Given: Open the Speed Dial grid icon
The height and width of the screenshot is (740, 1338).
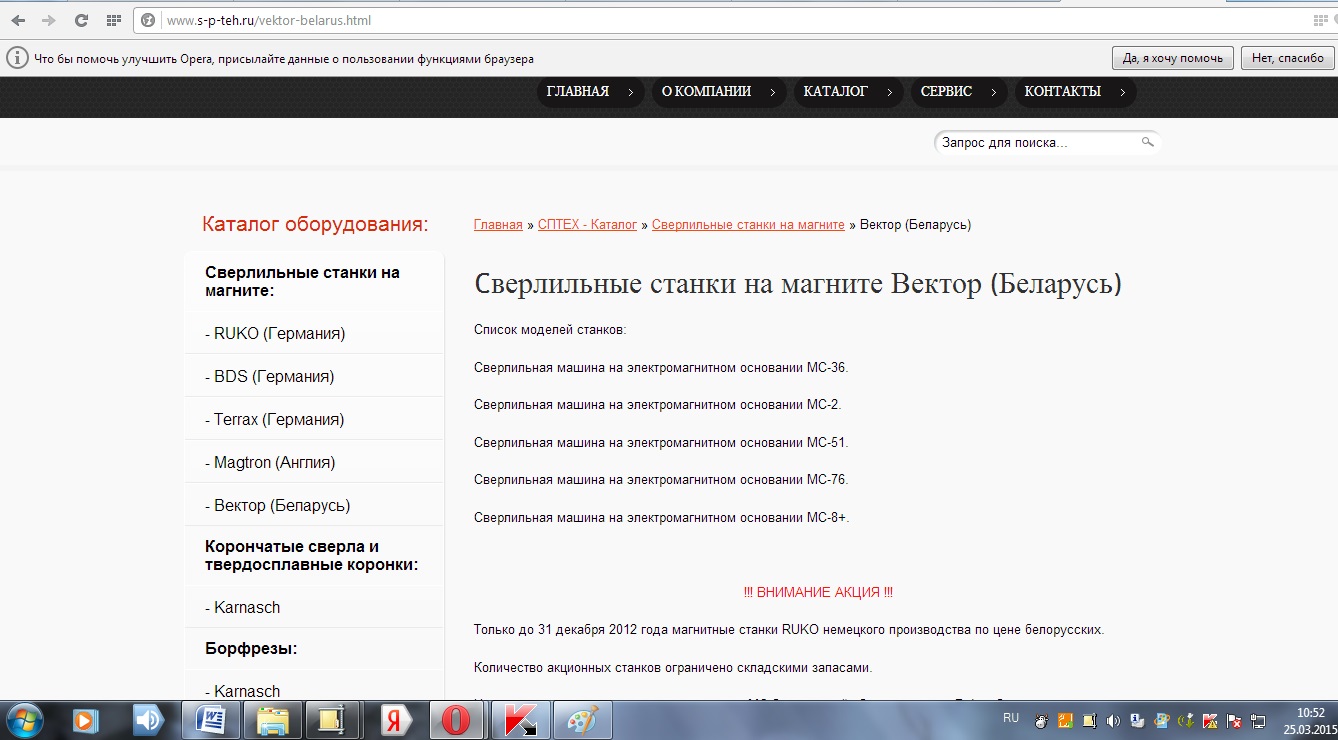Looking at the screenshot, I should tap(114, 20).
